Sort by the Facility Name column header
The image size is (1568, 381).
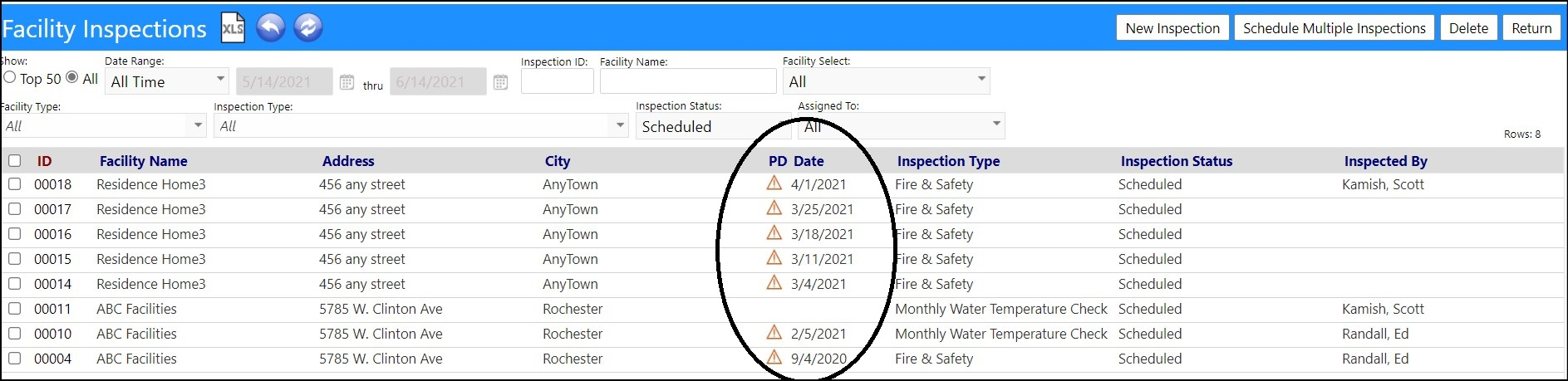pos(144,161)
